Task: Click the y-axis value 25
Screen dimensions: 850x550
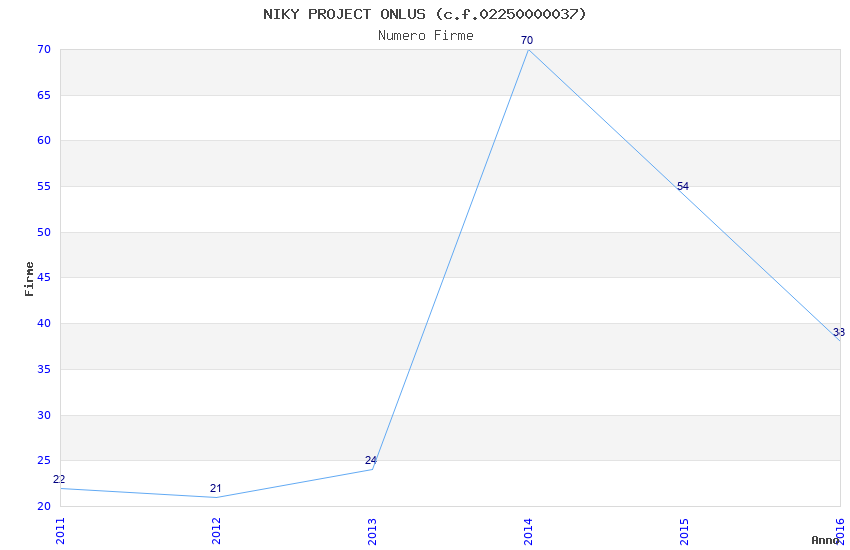Action: click(x=44, y=461)
